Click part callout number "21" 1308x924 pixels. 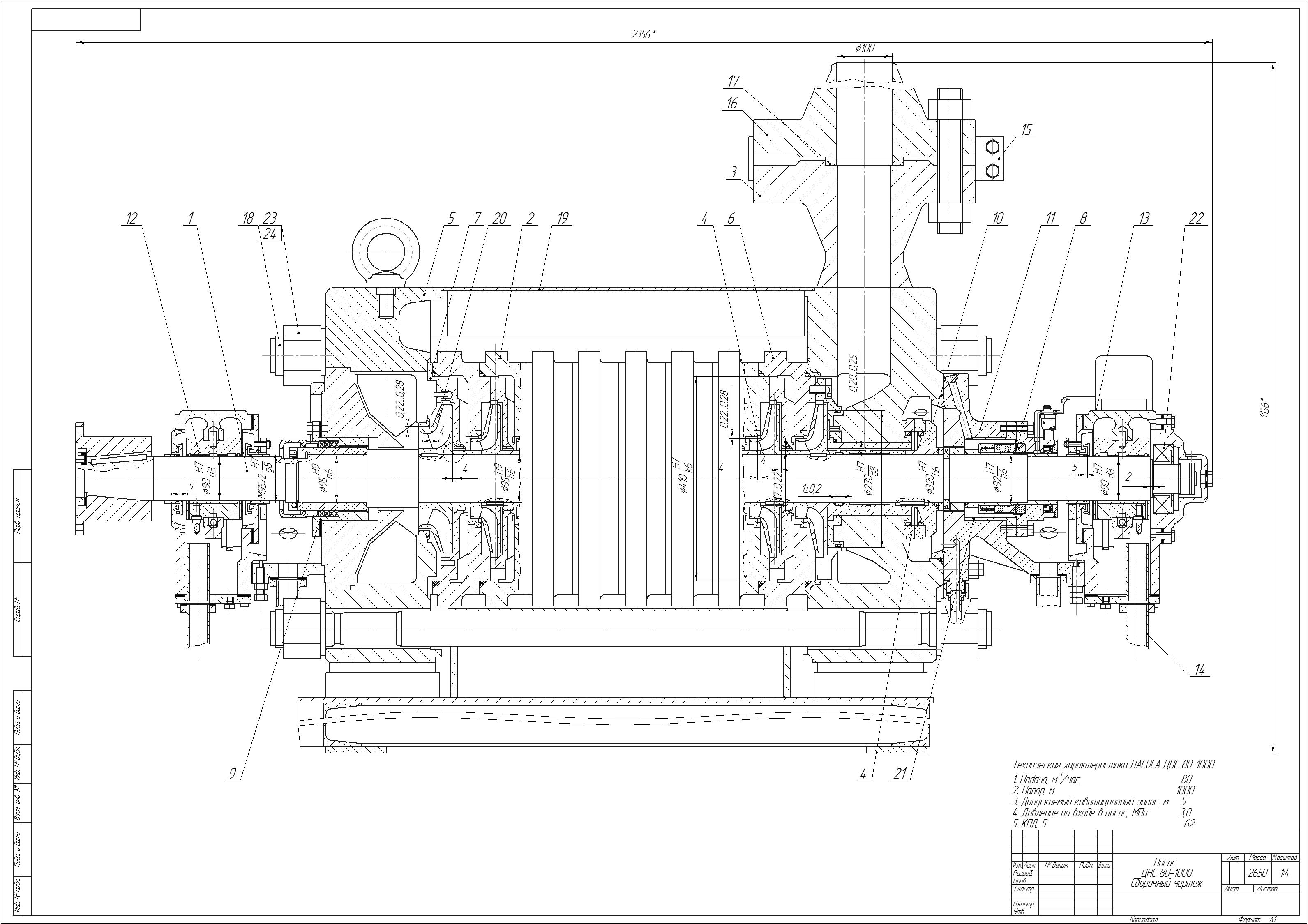900,774
